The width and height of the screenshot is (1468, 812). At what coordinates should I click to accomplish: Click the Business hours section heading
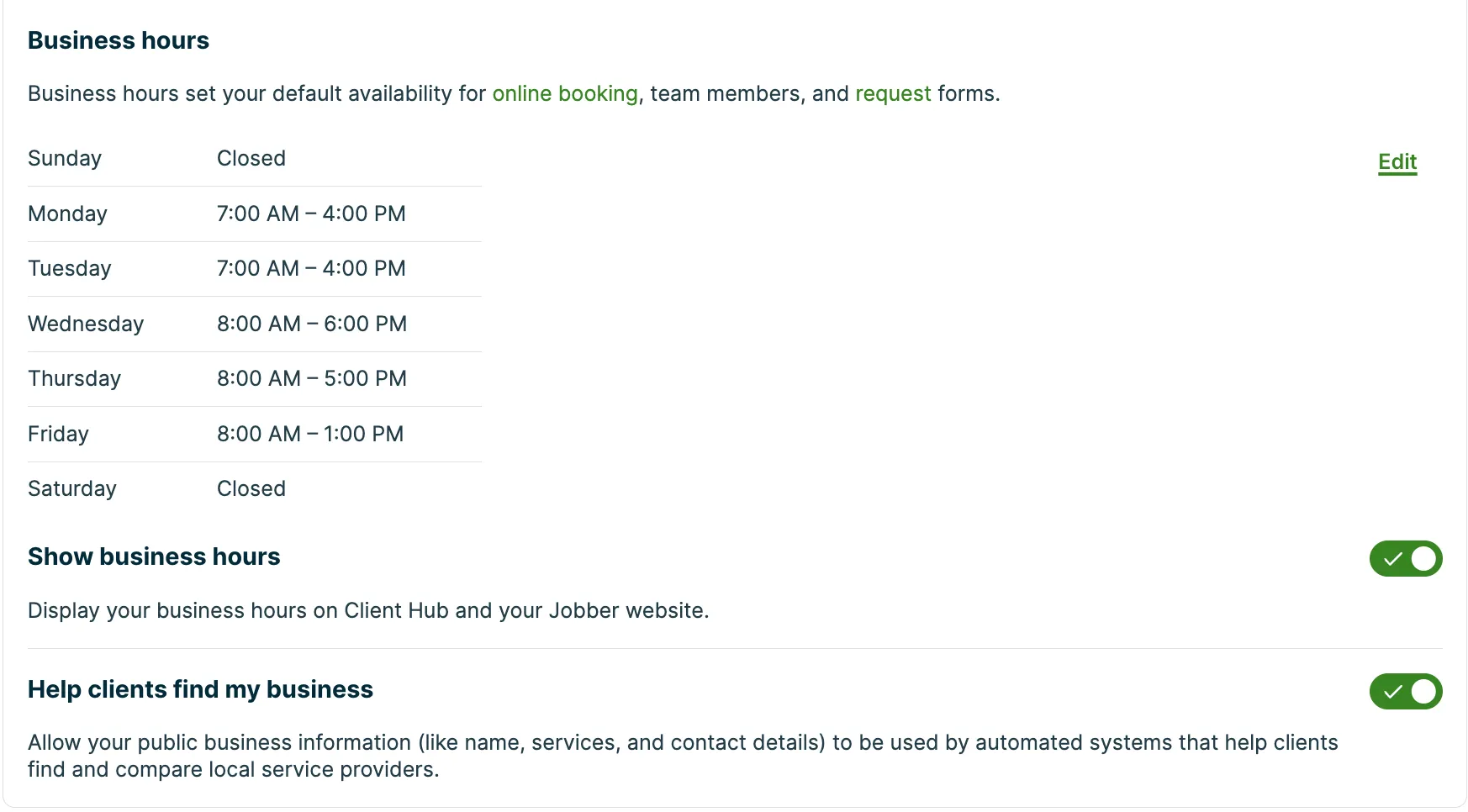pos(119,40)
